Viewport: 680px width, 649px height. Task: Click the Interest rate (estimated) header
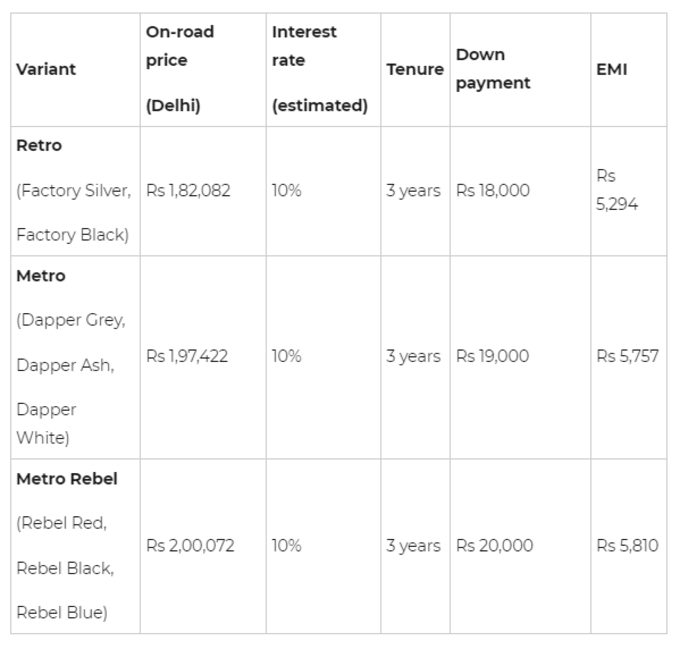click(320, 68)
